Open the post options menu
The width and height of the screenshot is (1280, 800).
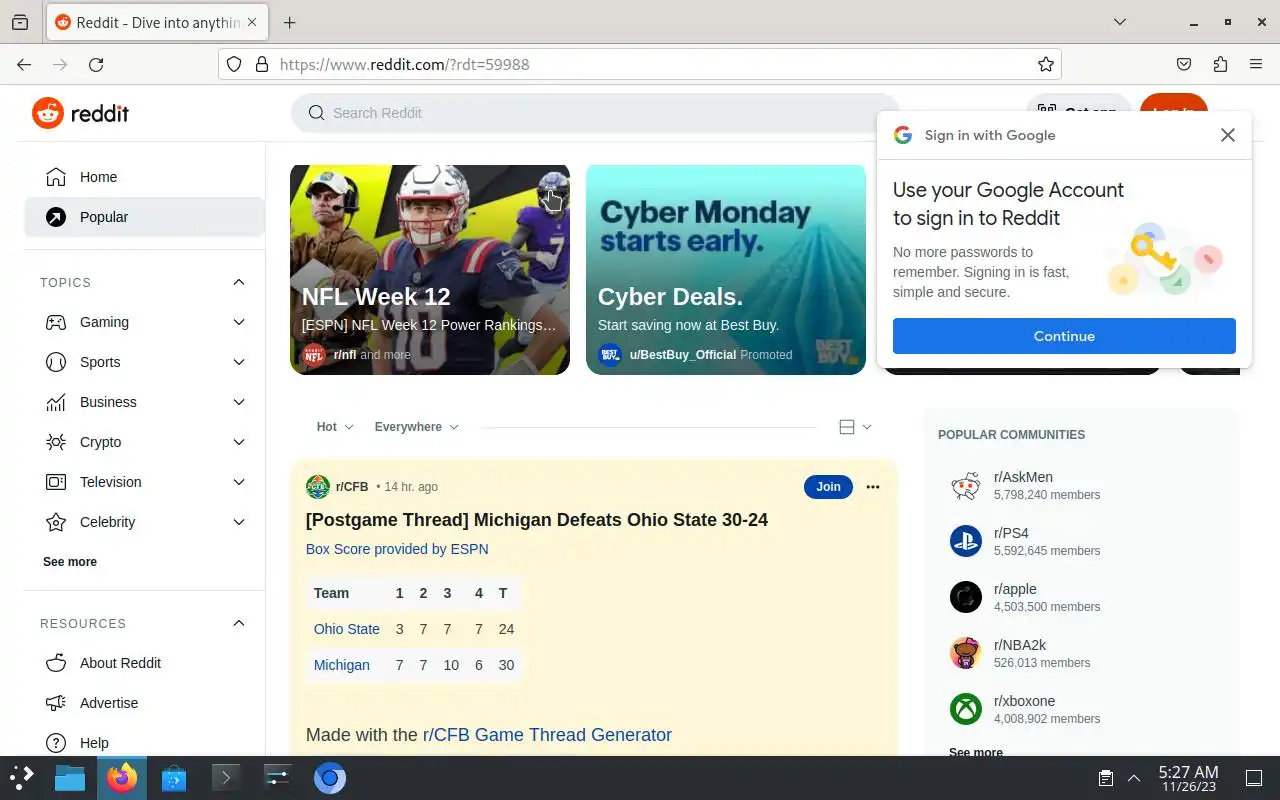[873, 487]
